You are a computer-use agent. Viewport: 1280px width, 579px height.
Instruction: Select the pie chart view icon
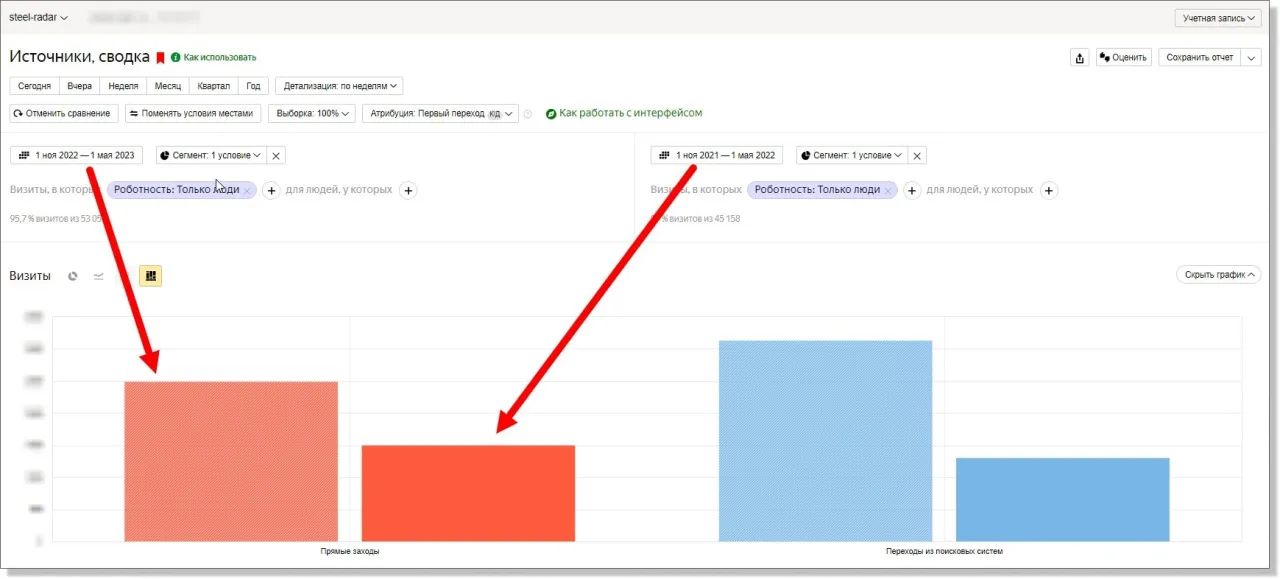pos(73,276)
